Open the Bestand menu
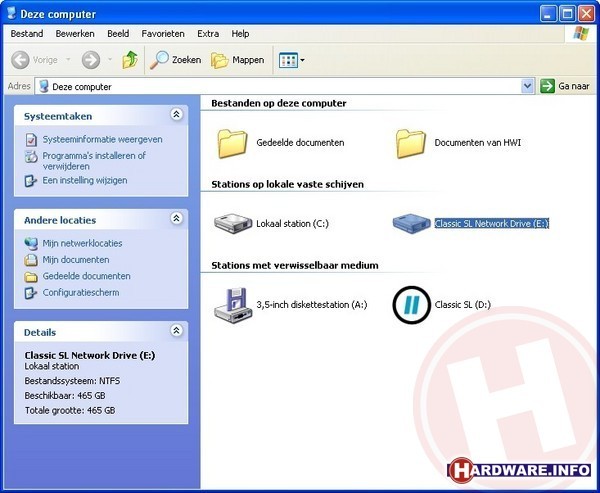Image resolution: width=600 pixels, height=493 pixels. (27, 34)
